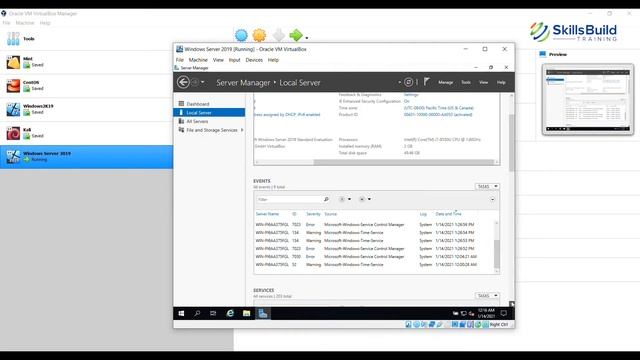Open Machine menu of VirtualBox Manager window
Viewport: 640px width, 360px height.
pos(25,23)
